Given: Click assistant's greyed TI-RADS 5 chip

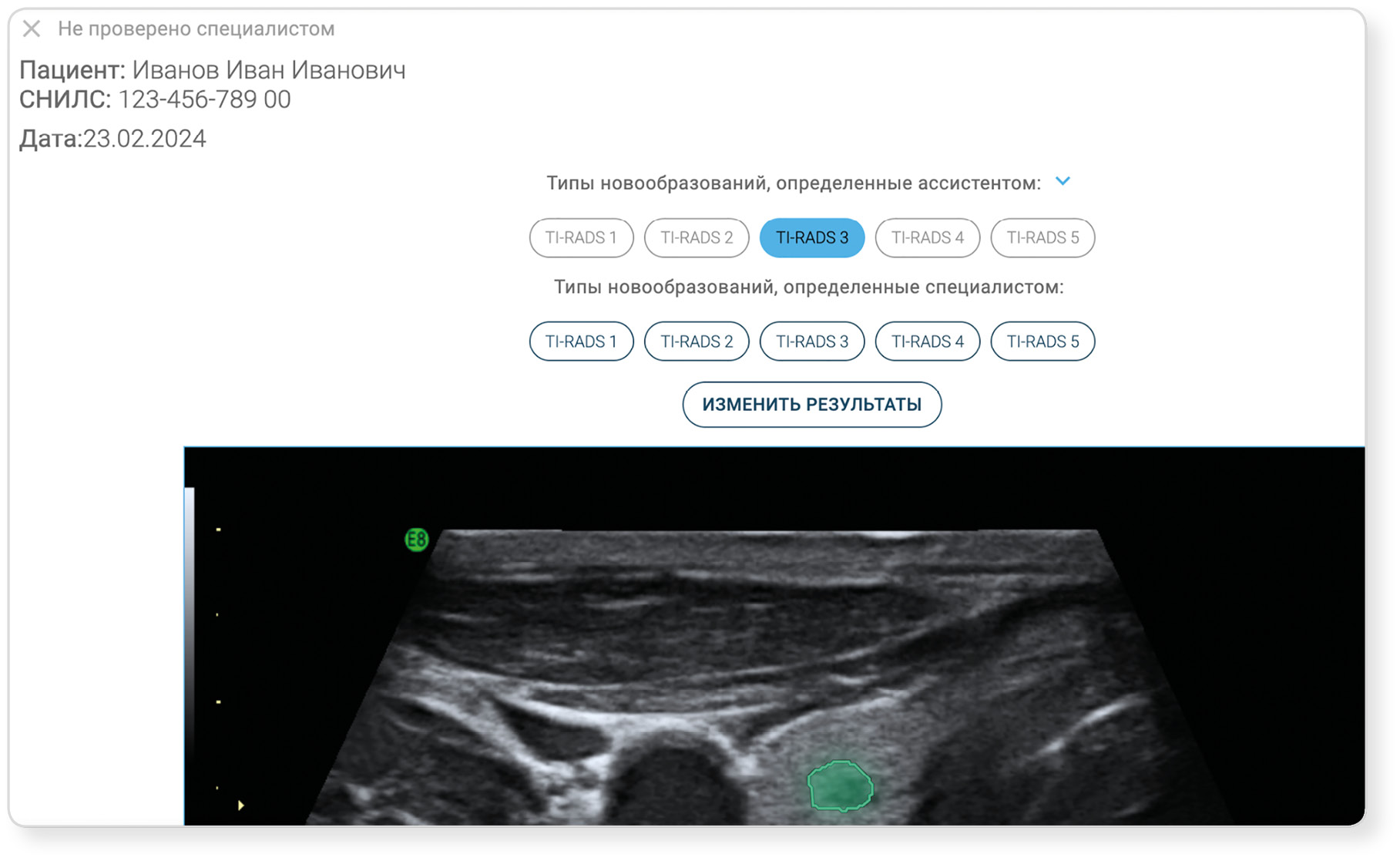Looking at the screenshot, I should [1042, 237].
